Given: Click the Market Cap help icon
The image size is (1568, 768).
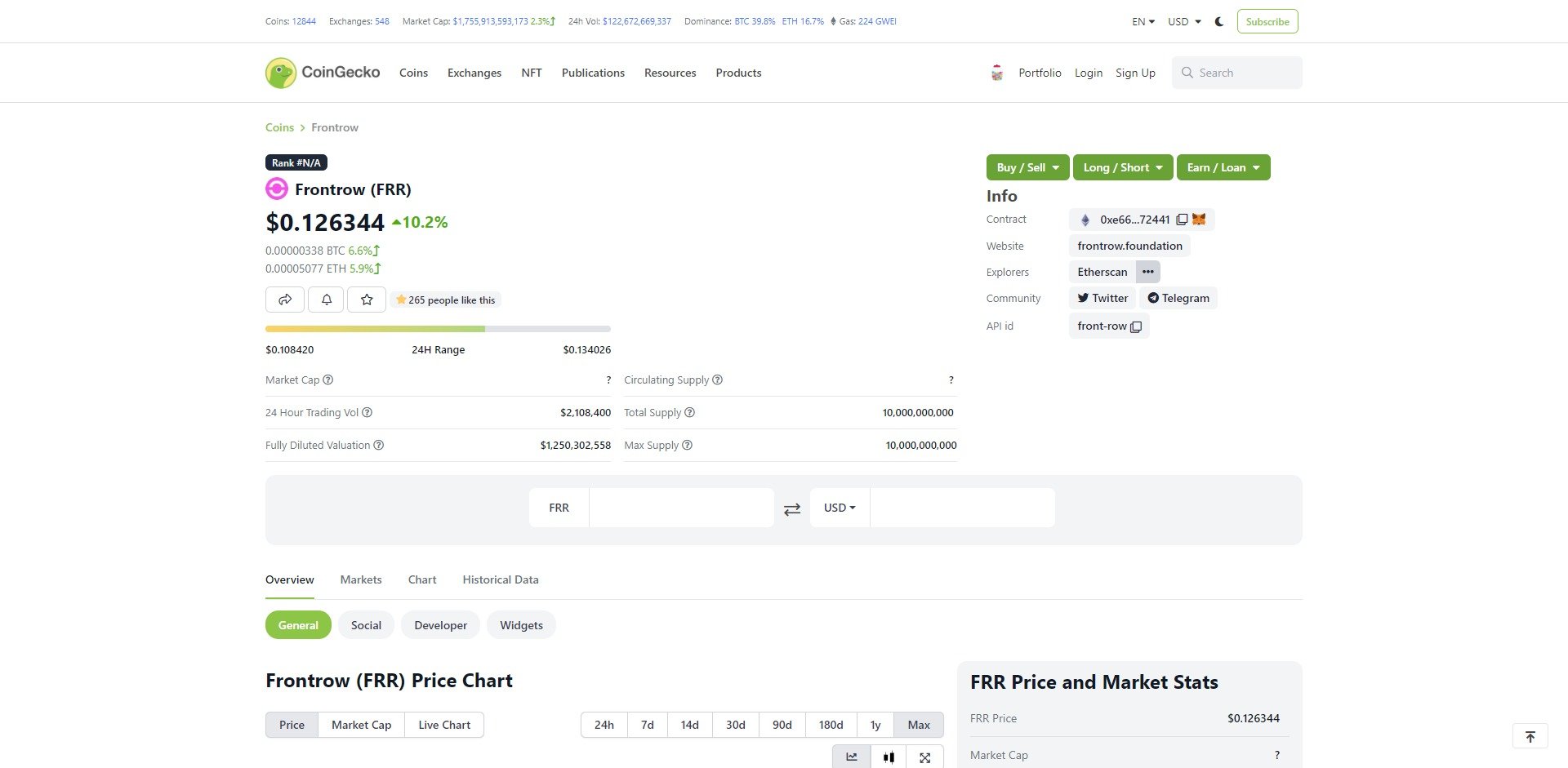Looking at the screenshot, I should pos(328,380).
